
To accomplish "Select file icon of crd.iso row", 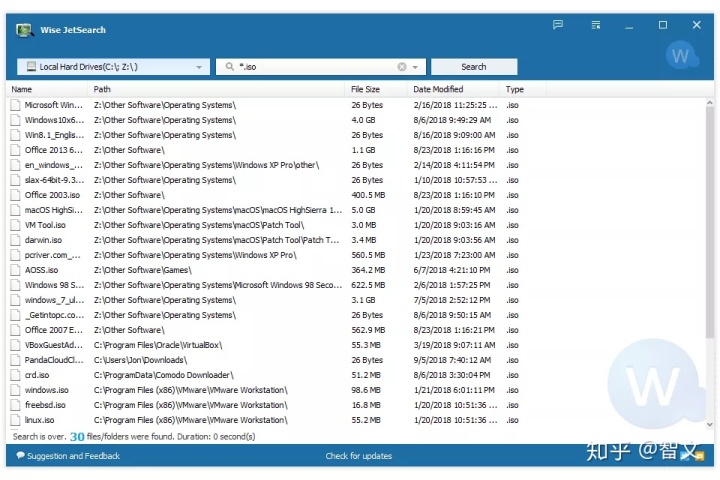I will click(x=16, y=375).
